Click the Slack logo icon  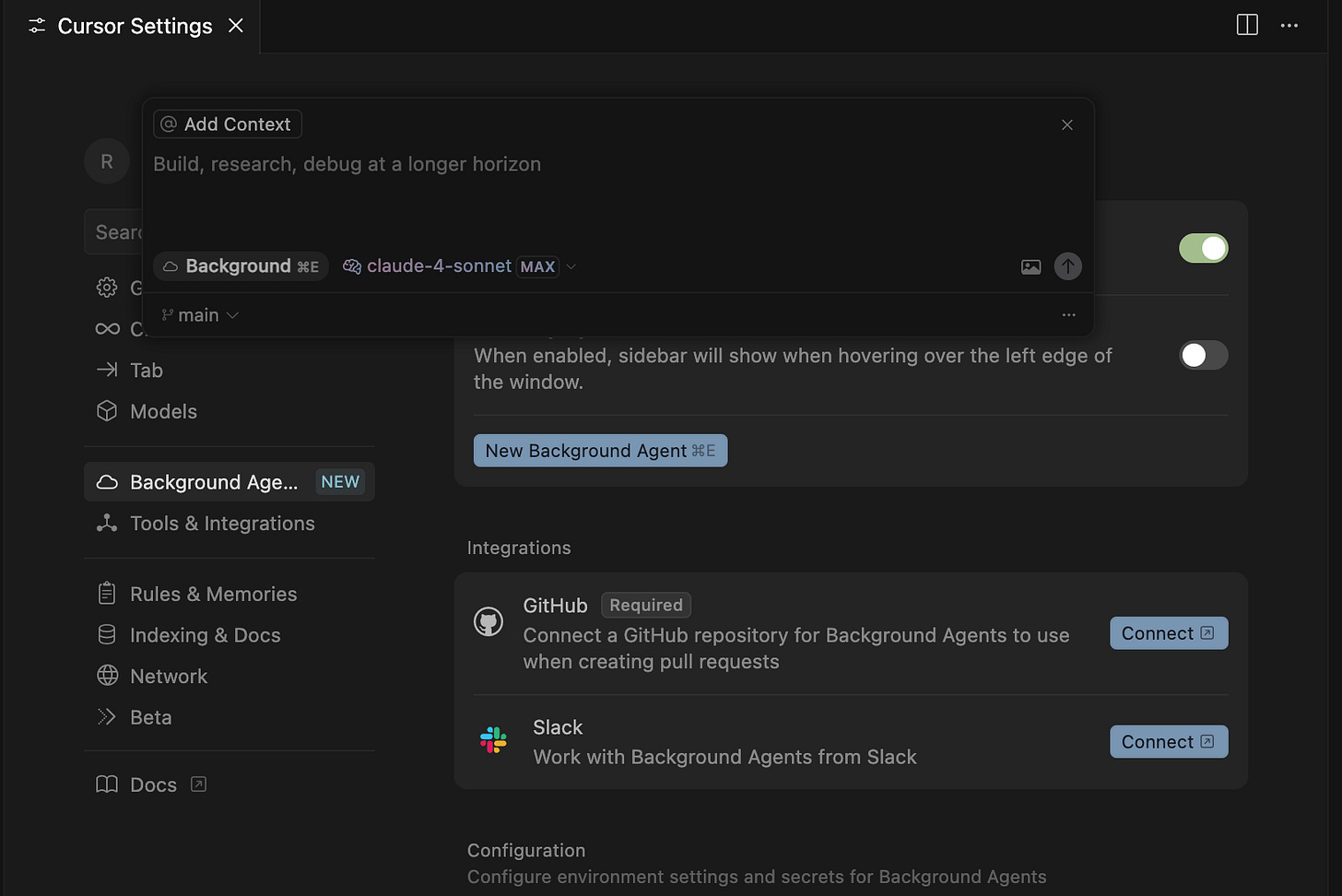tap(494, 740)
